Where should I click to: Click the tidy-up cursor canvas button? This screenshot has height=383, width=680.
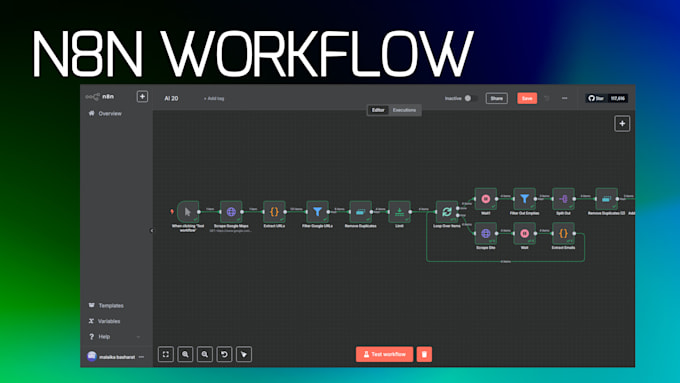tap(244, 354)
